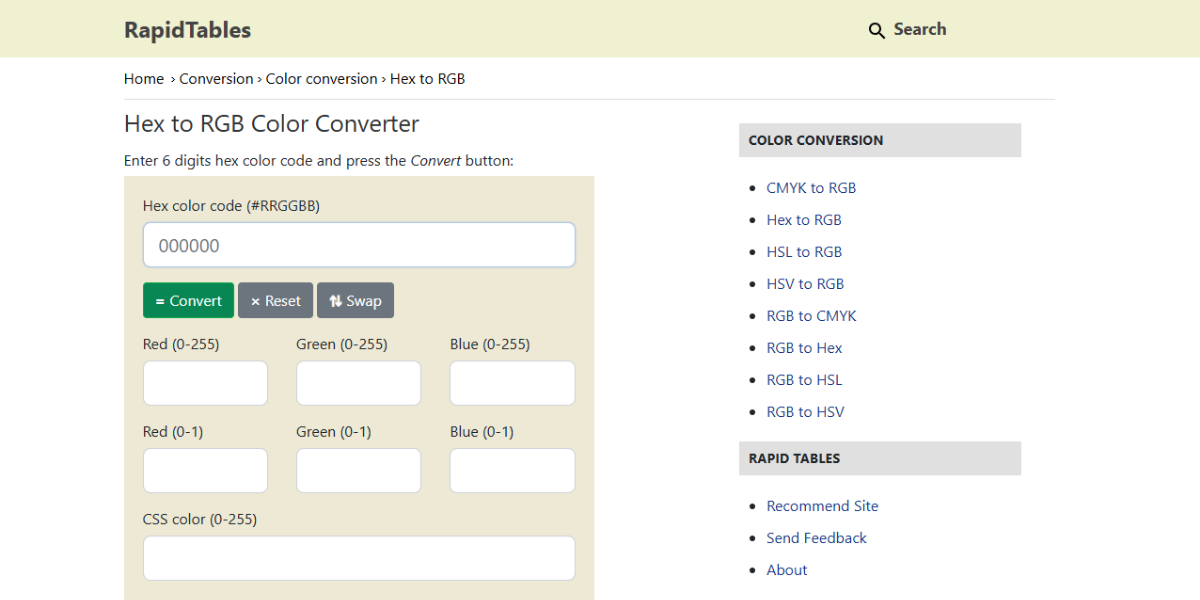
Task: Select the Blue (0-255) field
Action: click(512, 383)
